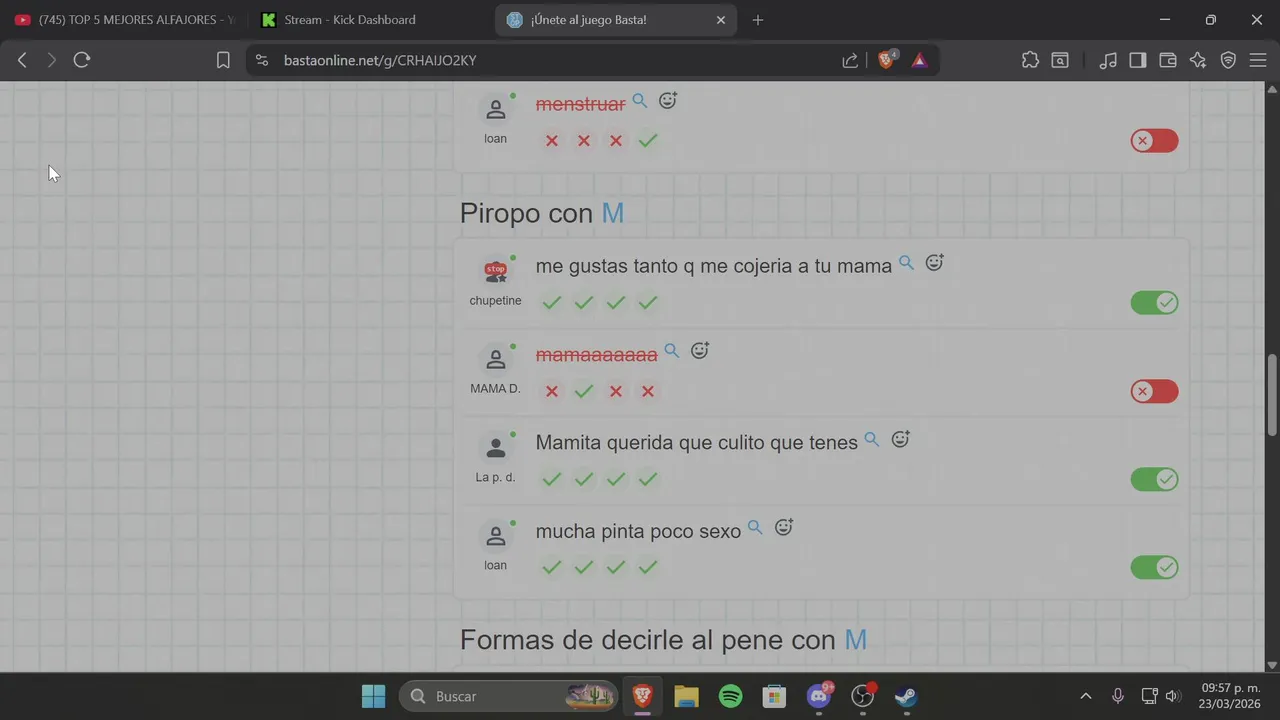Switch to the Stream - Kick Dashboard tab

tap(372, 20)
